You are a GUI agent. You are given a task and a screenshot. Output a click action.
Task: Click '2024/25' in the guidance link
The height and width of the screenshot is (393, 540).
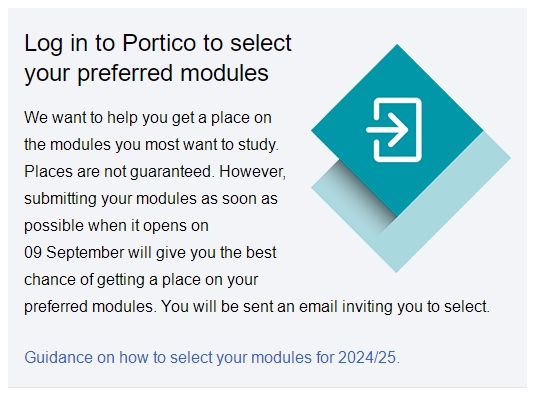pos(367,357)
